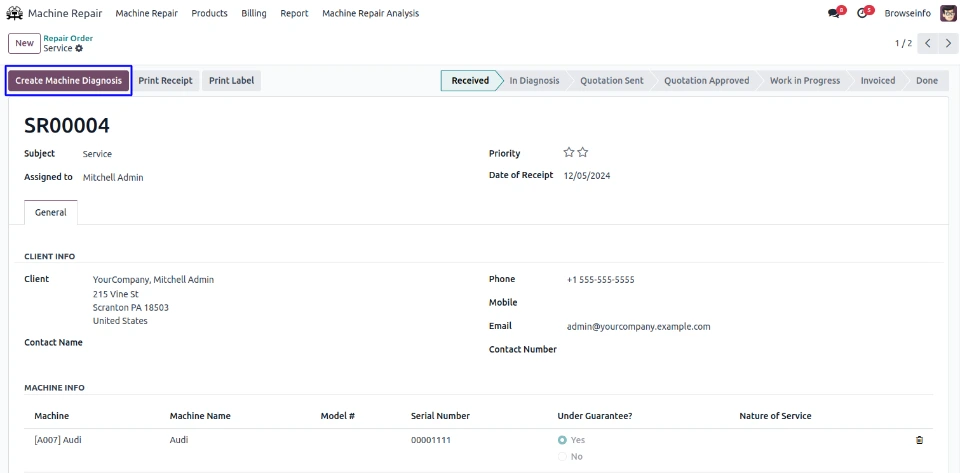960x473 pixels.
Task: Click the Machine Repair app logo icon
Action: [x=15, y=13]
